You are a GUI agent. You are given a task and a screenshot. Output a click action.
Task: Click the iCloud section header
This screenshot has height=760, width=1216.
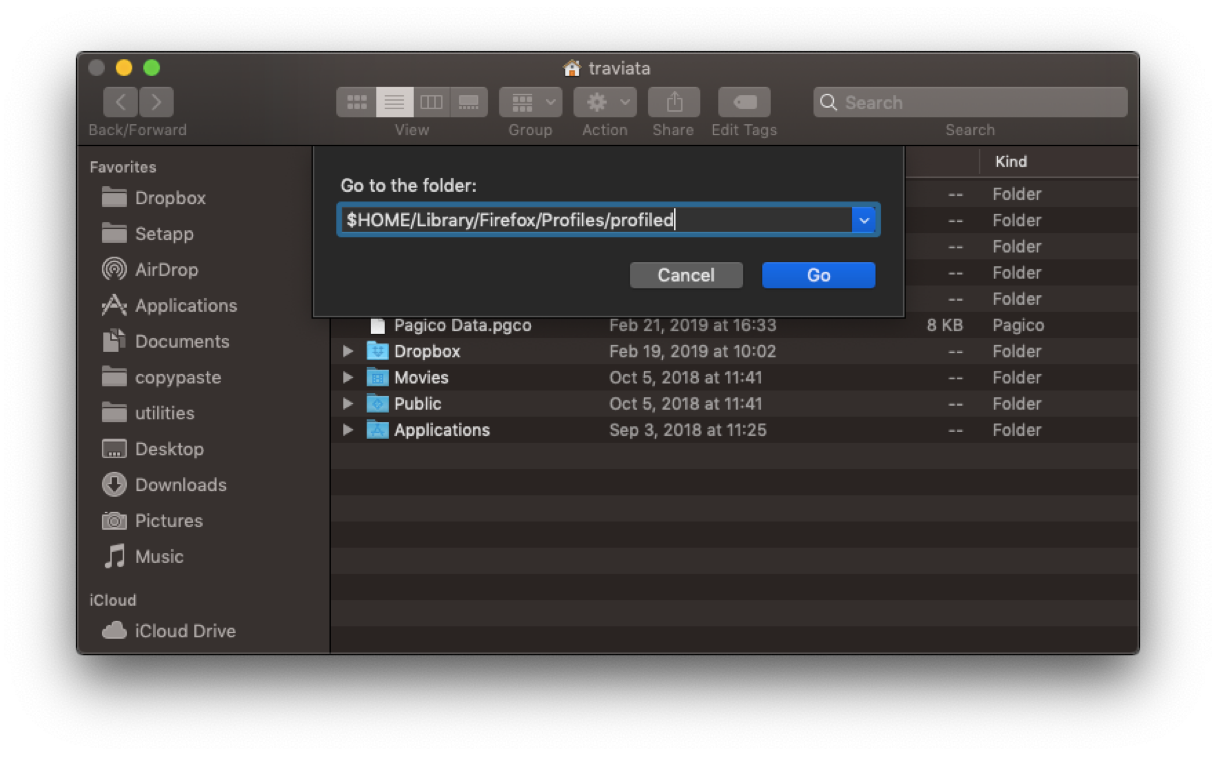[113, 600]
